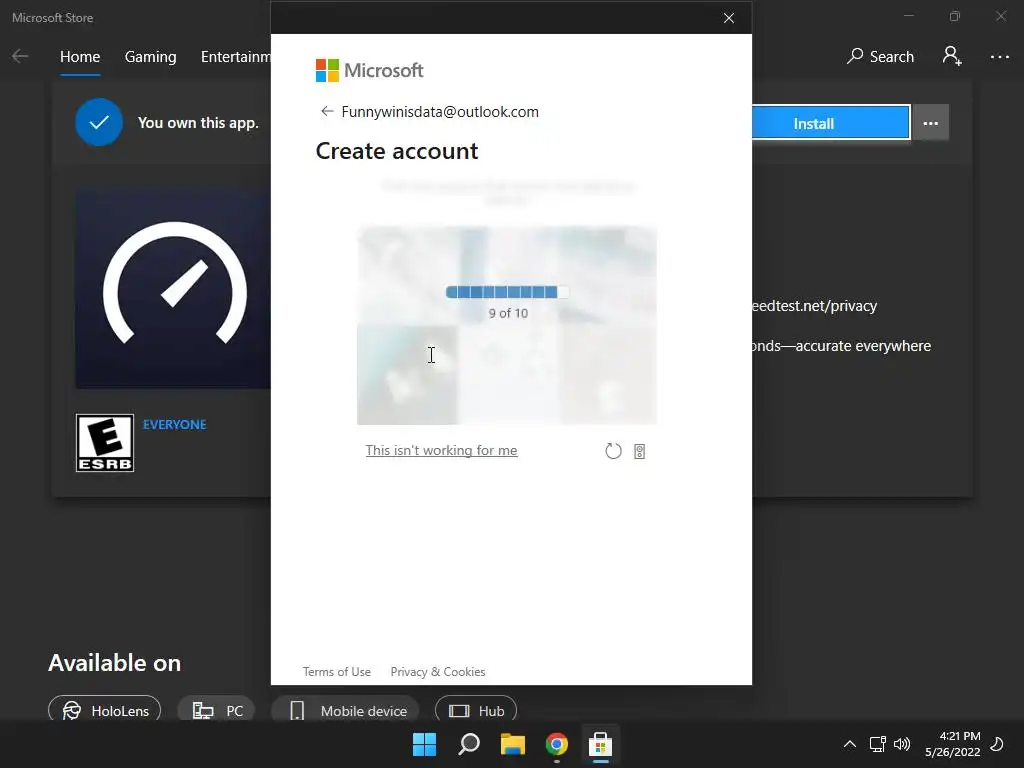This screenshot has width=1024, height=768.
Task: Install the app with the Install button
Action: (x=831, y=122)
